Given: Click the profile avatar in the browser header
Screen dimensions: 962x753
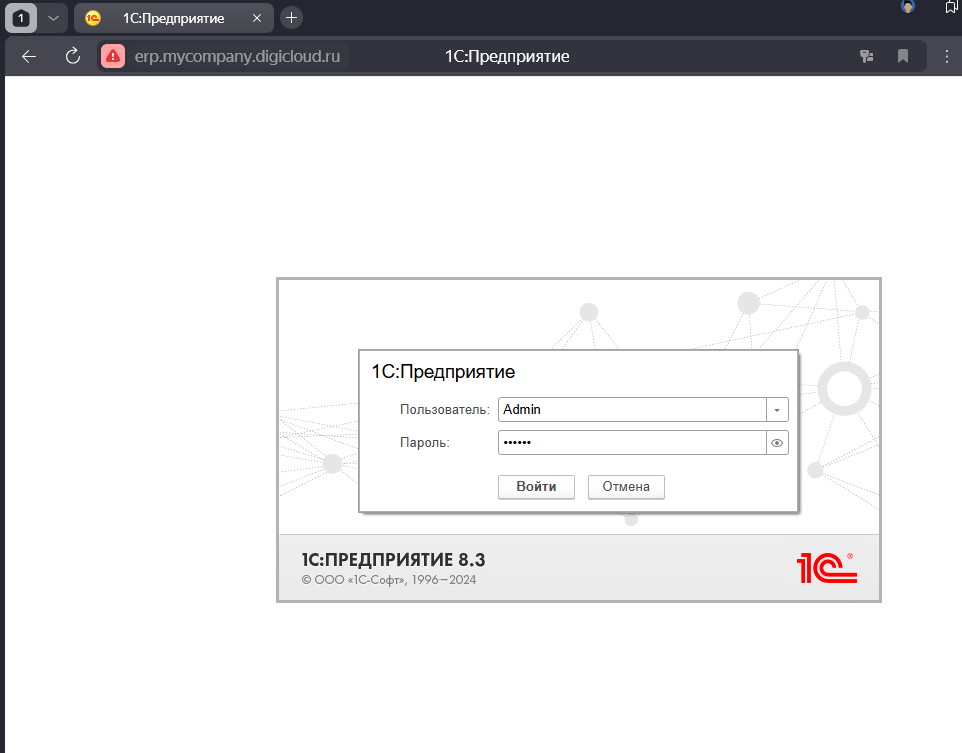Looking at the screenshot, I should coord(906,8).
